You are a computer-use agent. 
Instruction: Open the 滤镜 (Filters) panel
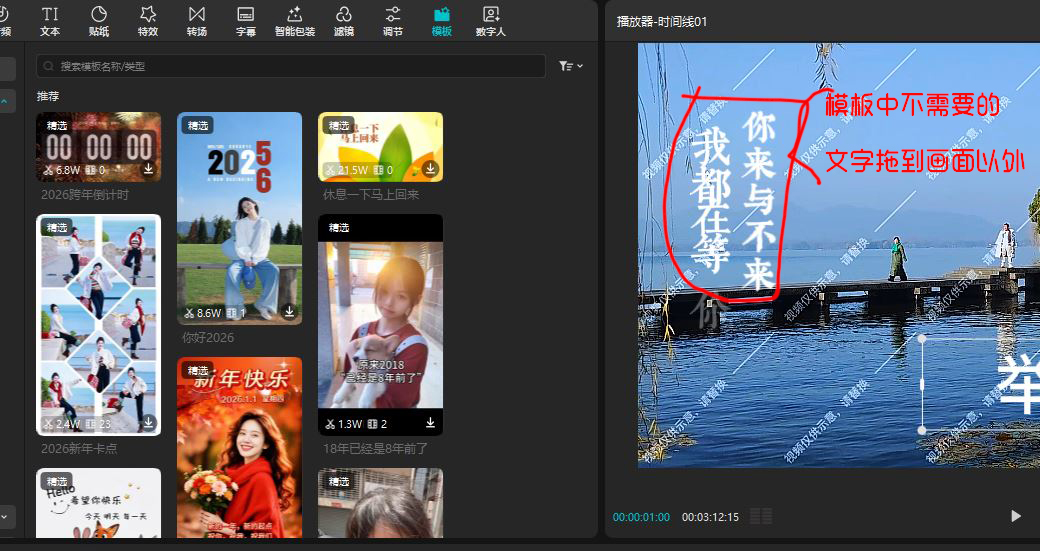(343, 20)
